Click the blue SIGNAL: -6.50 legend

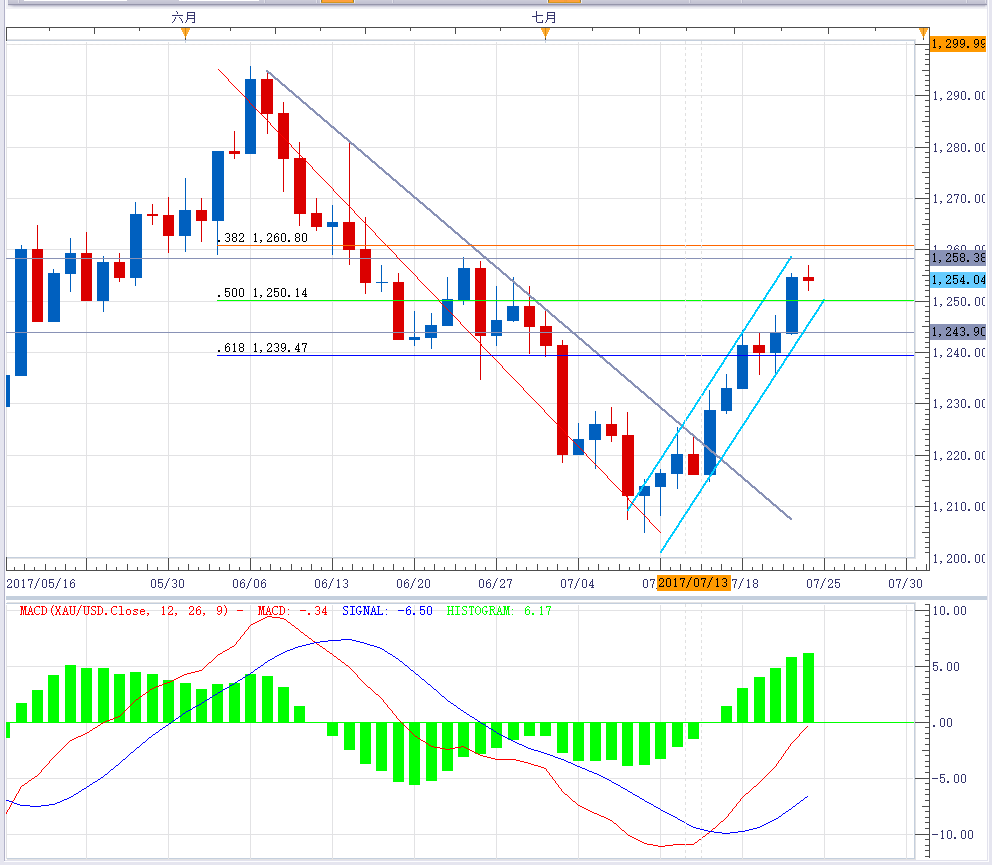pyautogui.click(x=387, y=610)
